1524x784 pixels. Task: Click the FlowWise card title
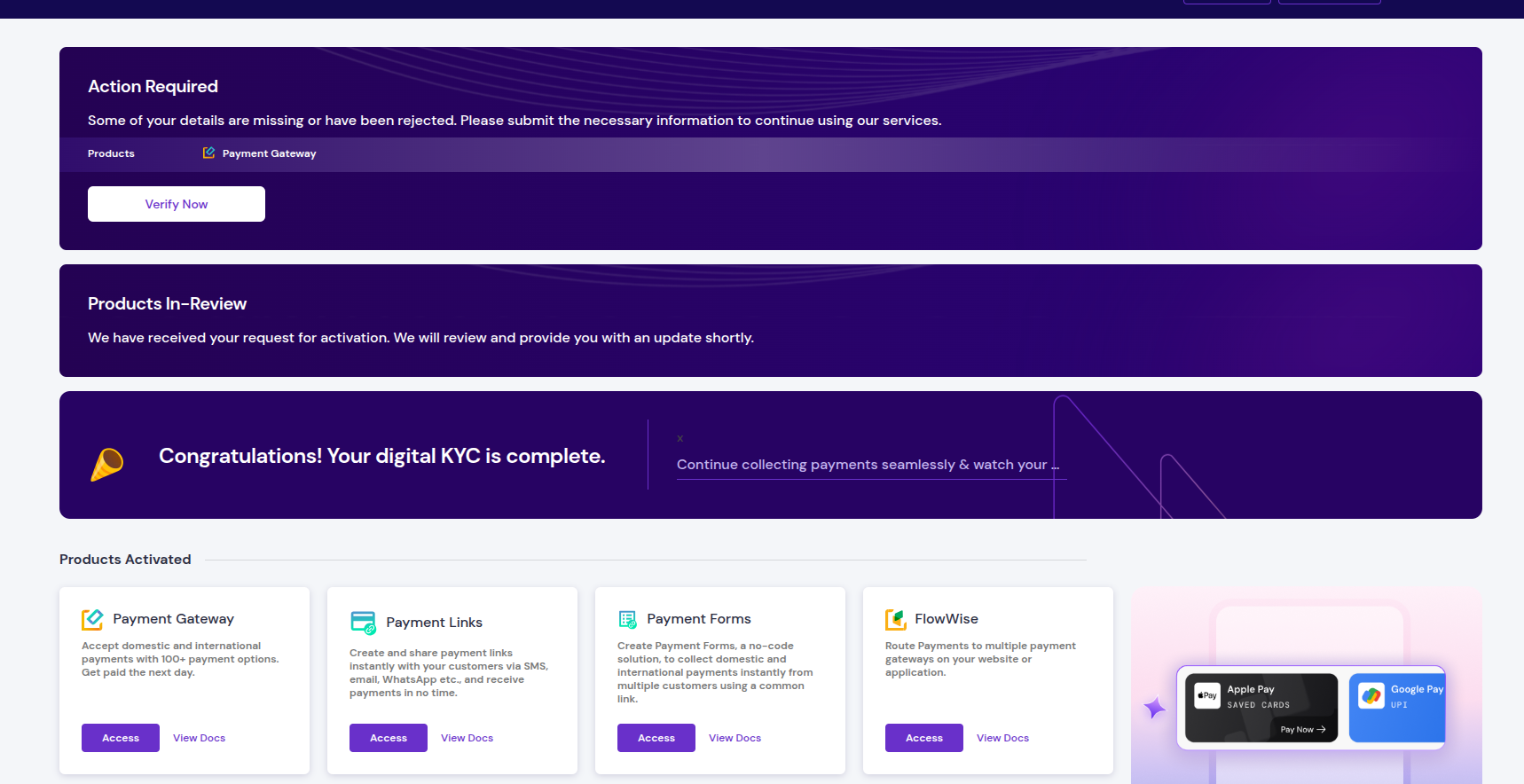click(x=947, y=619)
